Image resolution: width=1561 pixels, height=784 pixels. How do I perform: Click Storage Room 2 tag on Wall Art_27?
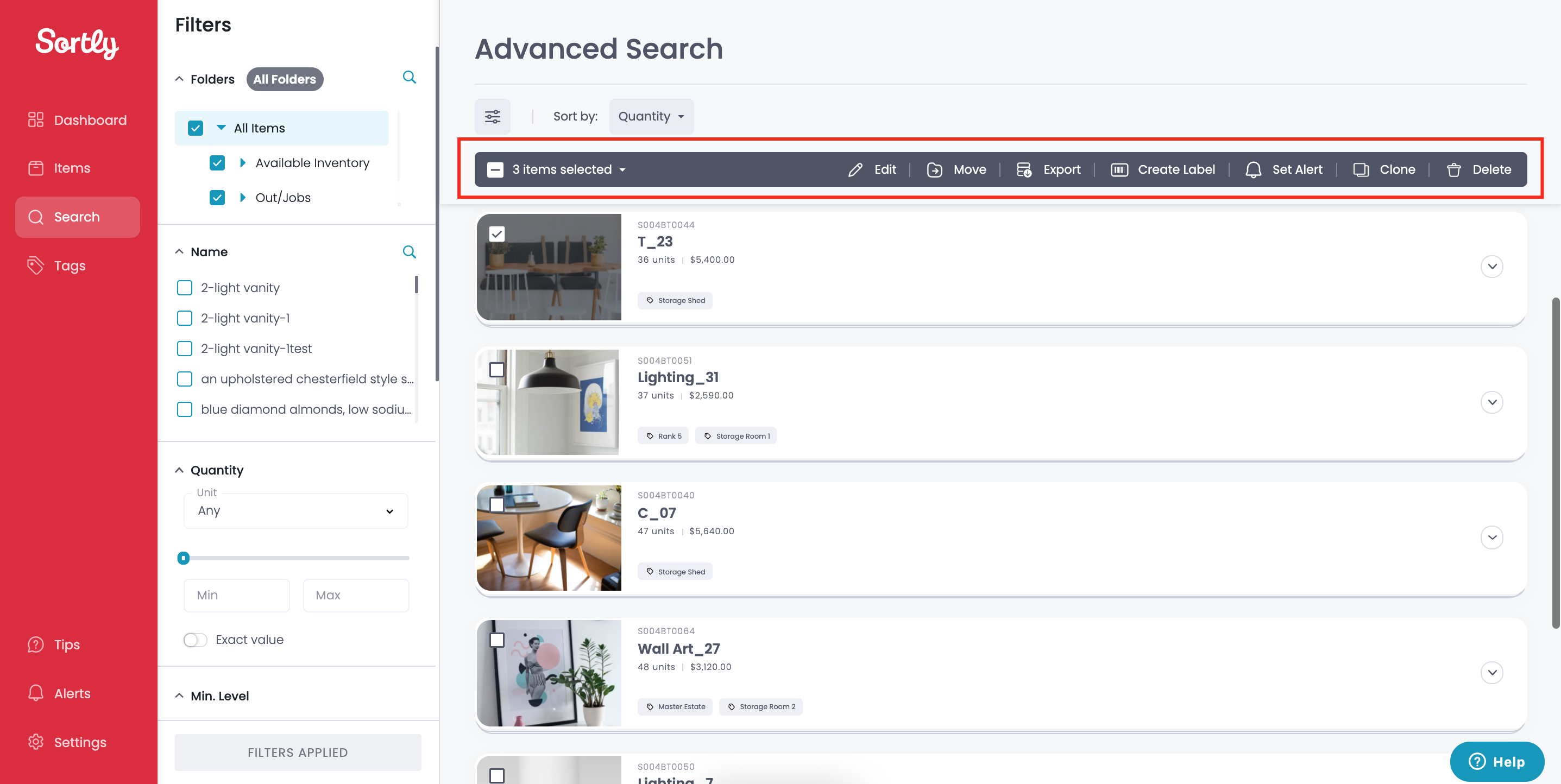761,706
